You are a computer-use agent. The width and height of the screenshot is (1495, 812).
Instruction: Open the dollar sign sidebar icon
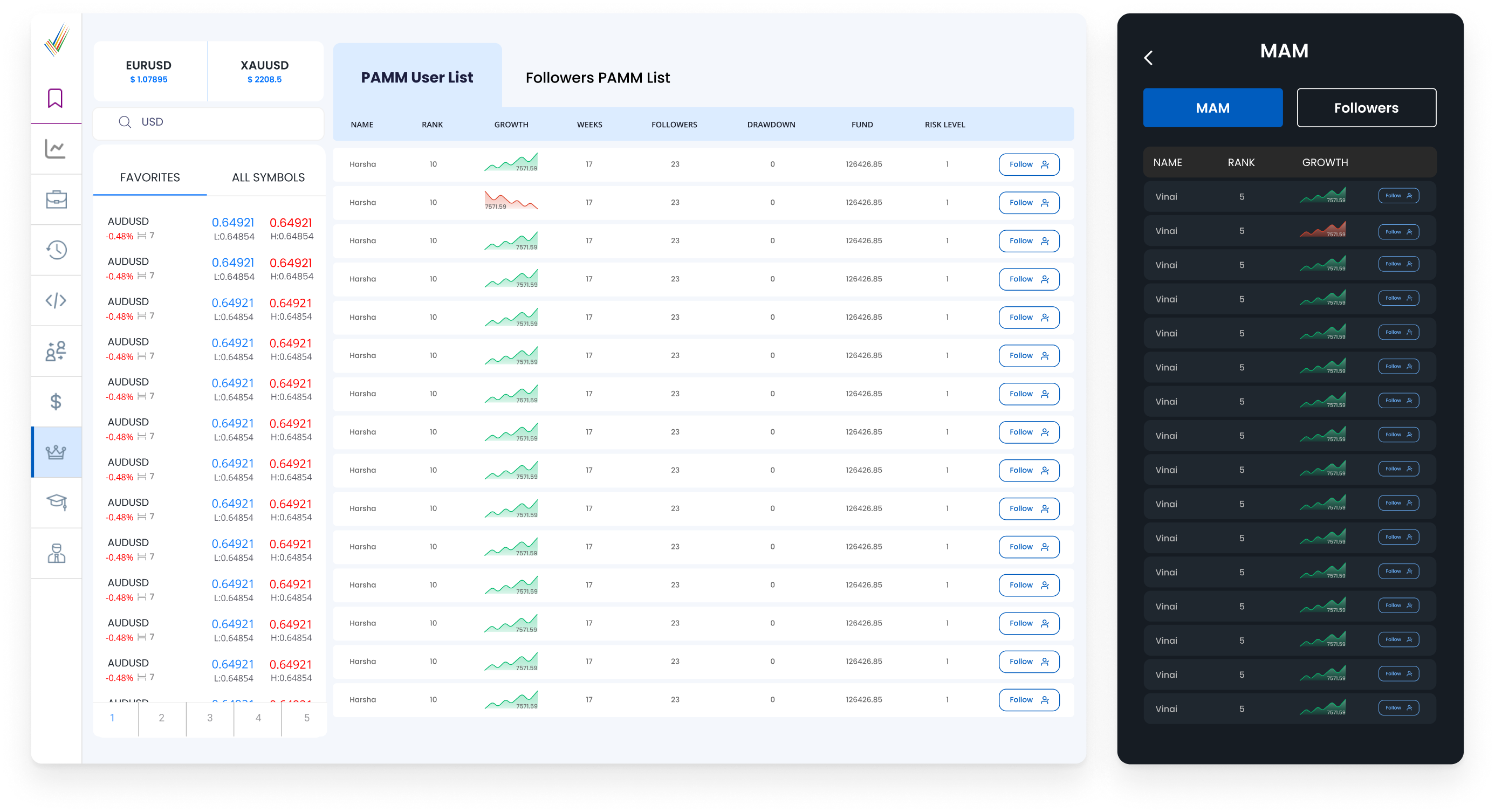point(56,401)
